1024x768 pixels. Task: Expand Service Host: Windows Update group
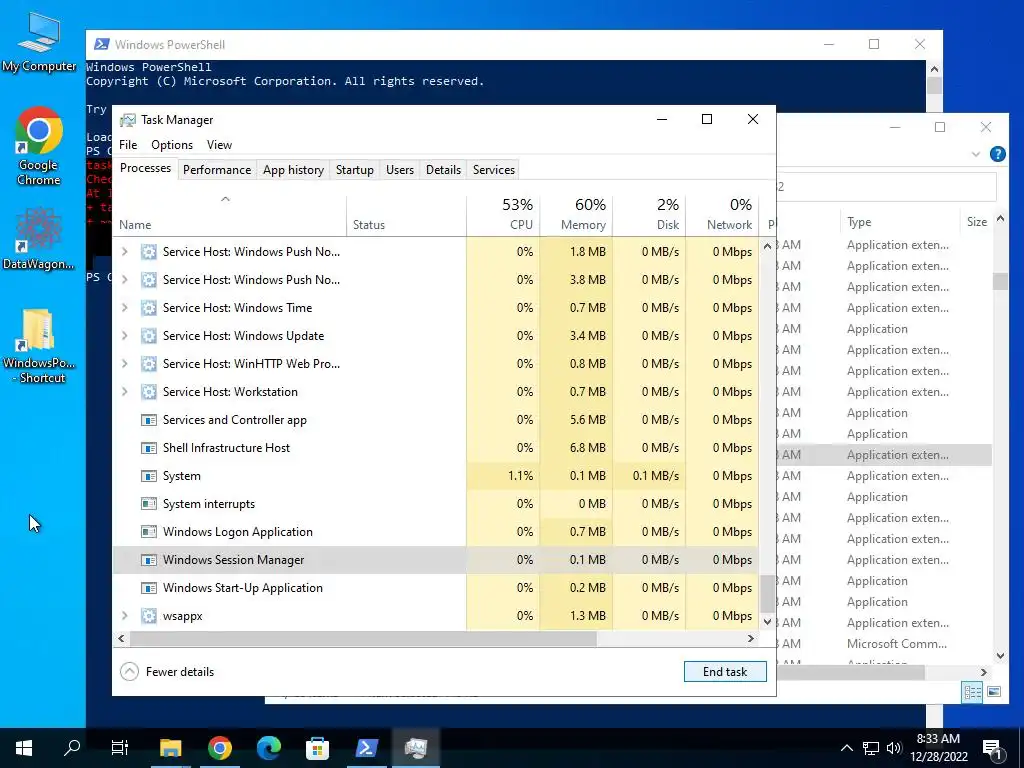click(x=125, y=336)
